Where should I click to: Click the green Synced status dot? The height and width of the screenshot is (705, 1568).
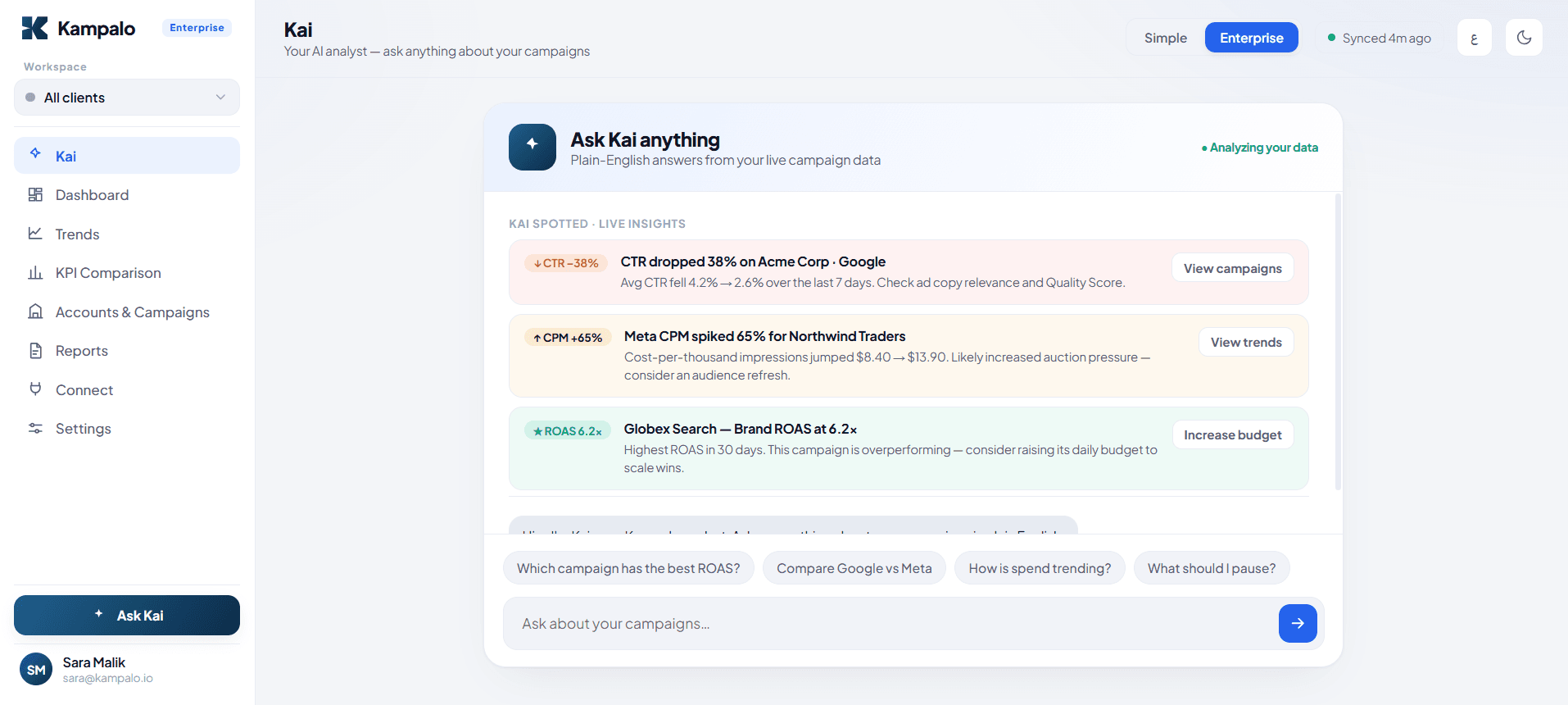pos(1332,38)
